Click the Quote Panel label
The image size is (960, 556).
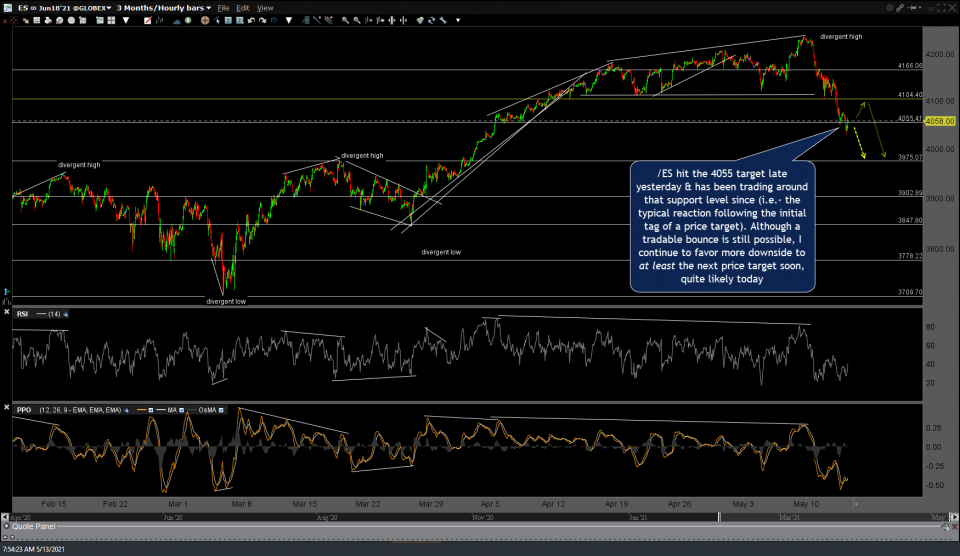34,527
